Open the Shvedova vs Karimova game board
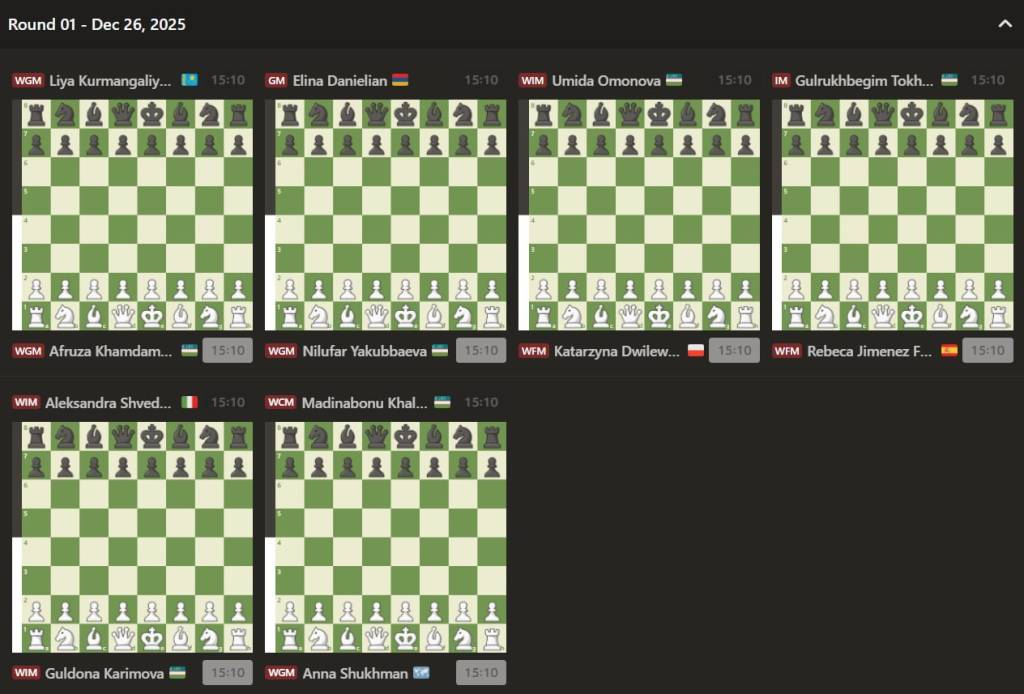Screen dimensions: 1024x694 [133, 537]
